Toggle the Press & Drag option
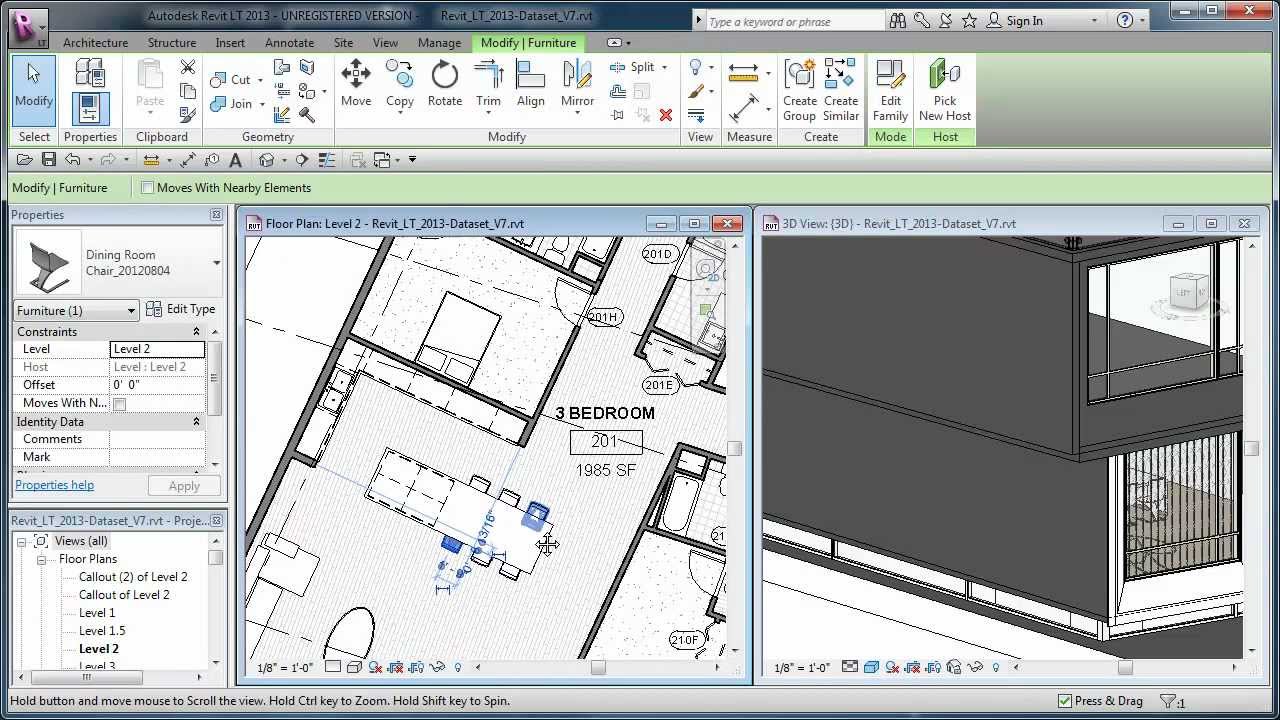This screenshot has height=720, width=1280. (1066, 700)
